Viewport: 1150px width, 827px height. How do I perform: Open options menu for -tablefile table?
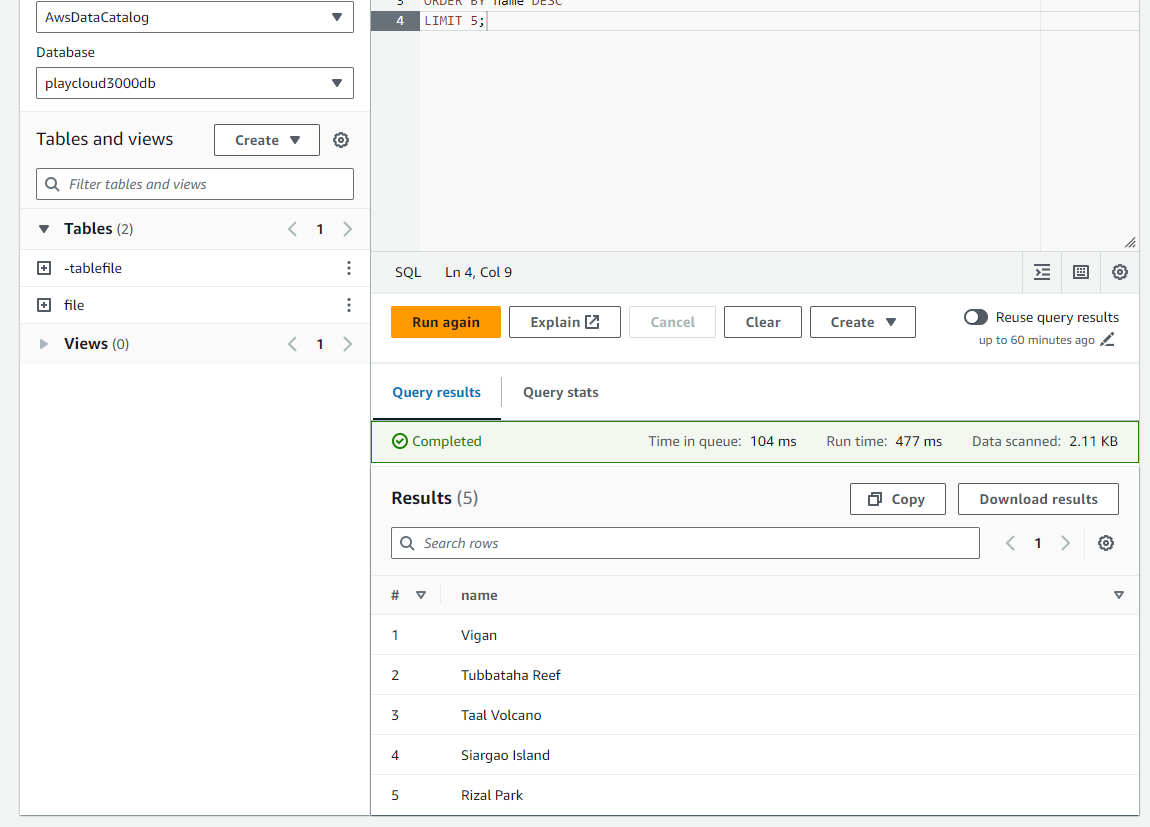(x=348, y=268)
